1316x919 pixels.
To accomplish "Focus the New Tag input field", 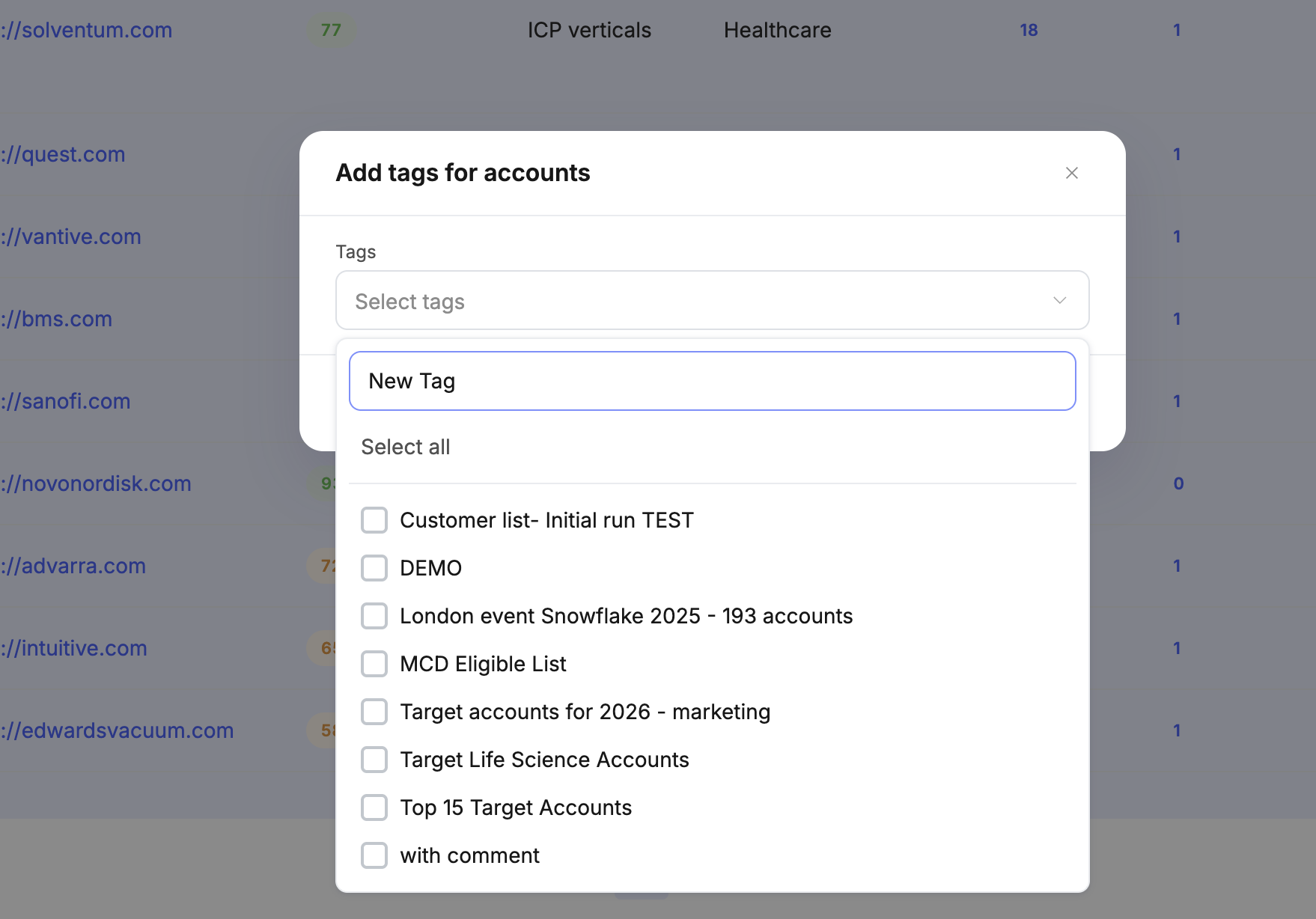I will [712, 381].
